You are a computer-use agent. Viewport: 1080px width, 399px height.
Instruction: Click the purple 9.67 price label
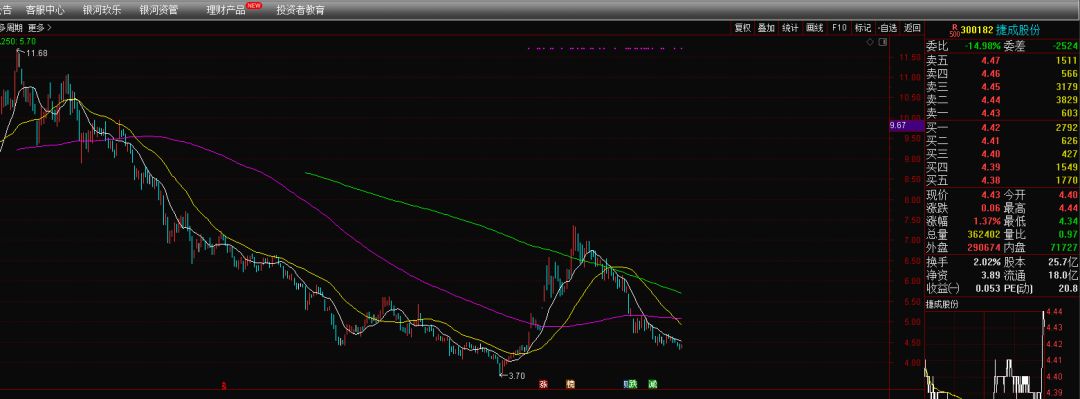point(906,125)
